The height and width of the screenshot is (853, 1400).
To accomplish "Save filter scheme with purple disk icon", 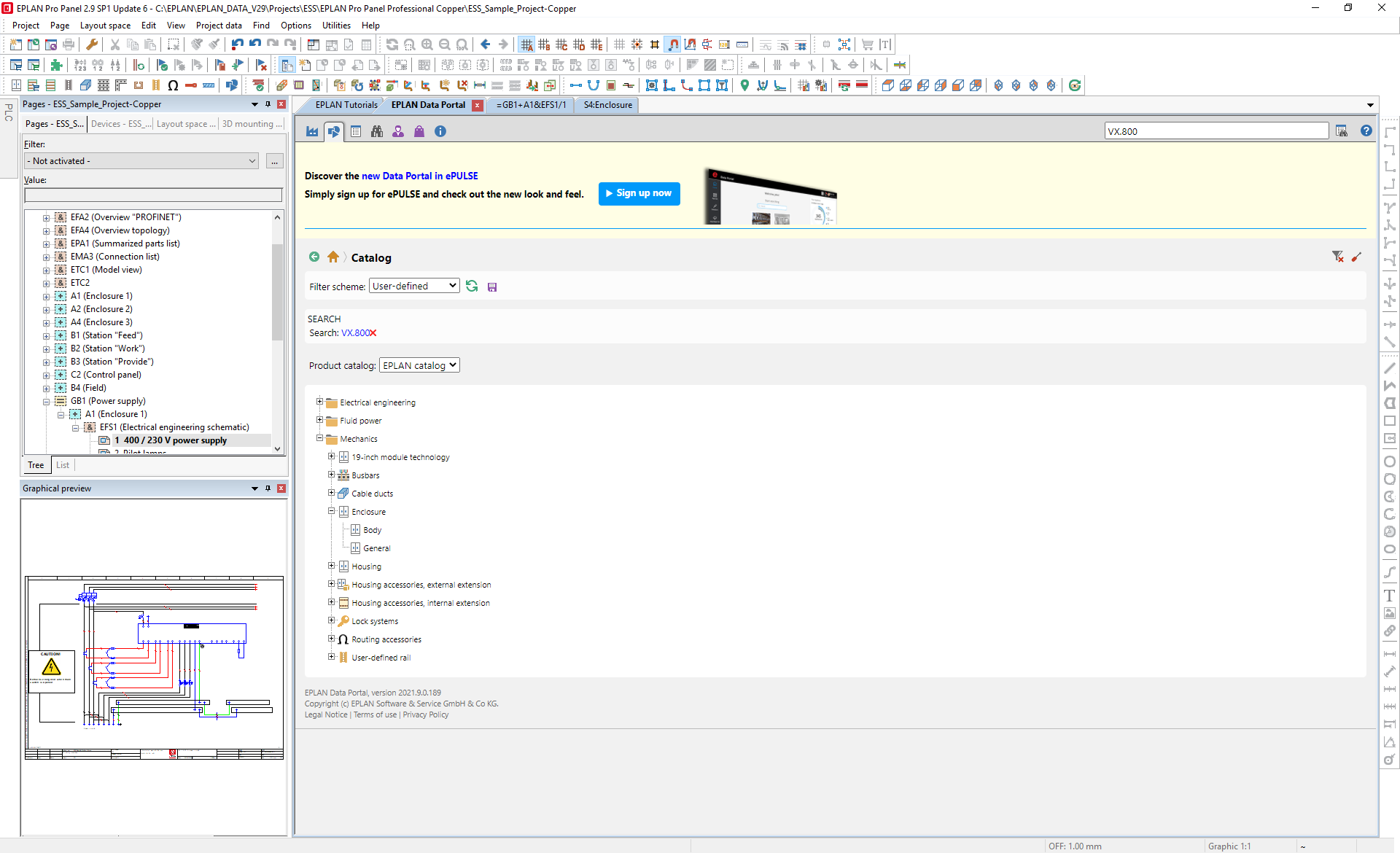I will 492,287.
